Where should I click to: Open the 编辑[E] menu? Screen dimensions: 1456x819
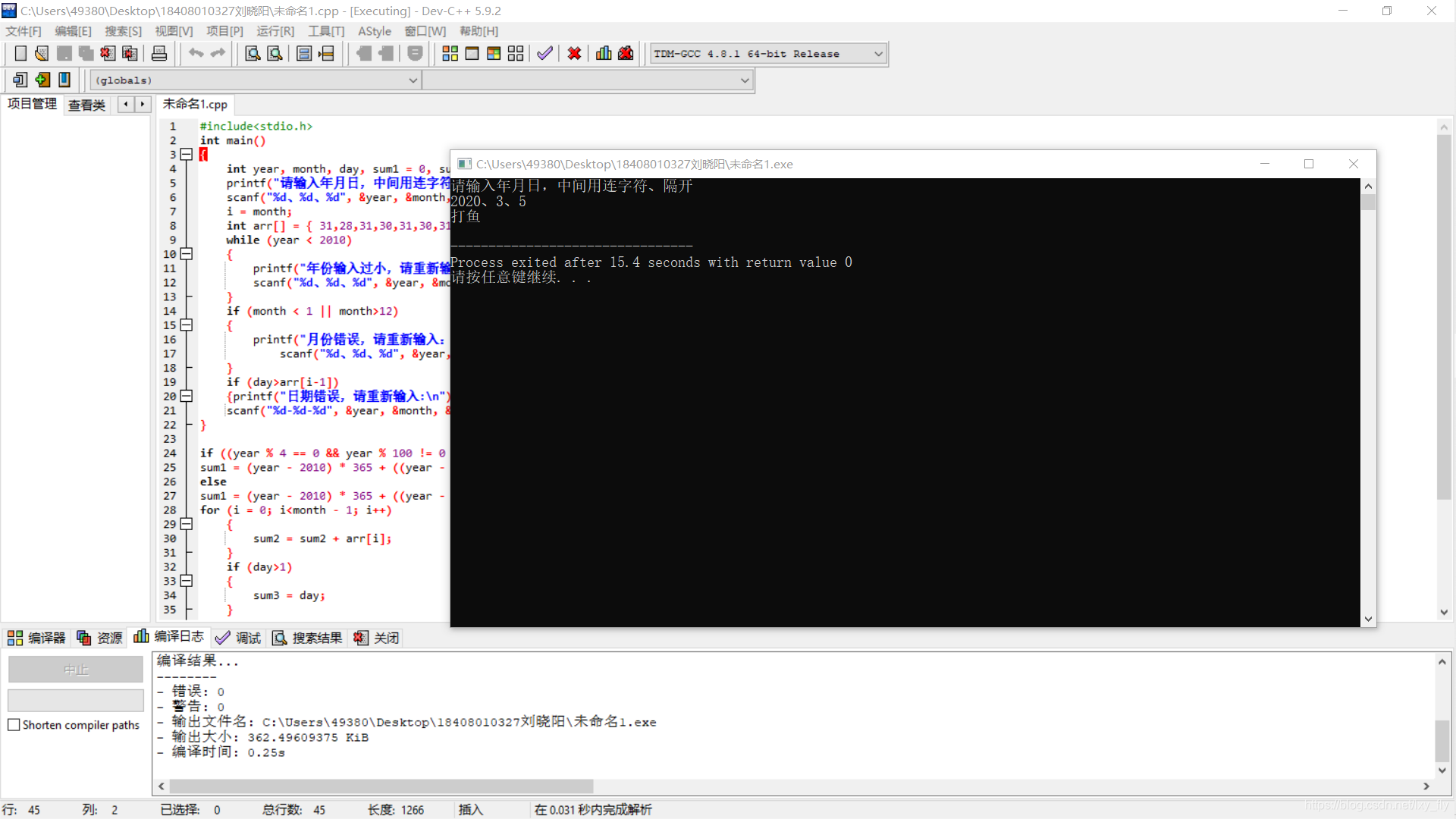point(73,31)
